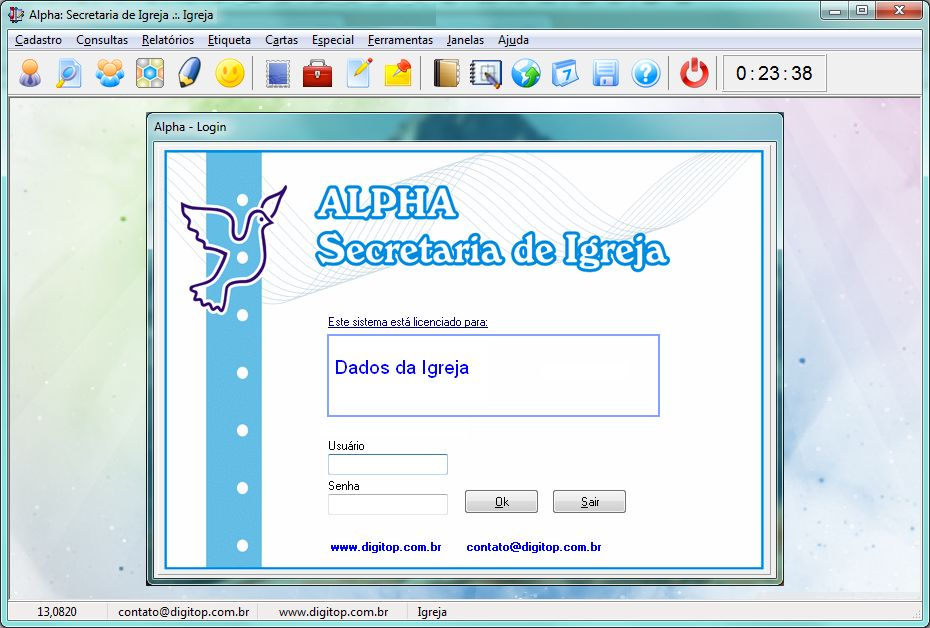Image resolution: width=930 pixels, height=628 pixels.
Task: Click Igreja in the status bar
Action: pos(432,611)
